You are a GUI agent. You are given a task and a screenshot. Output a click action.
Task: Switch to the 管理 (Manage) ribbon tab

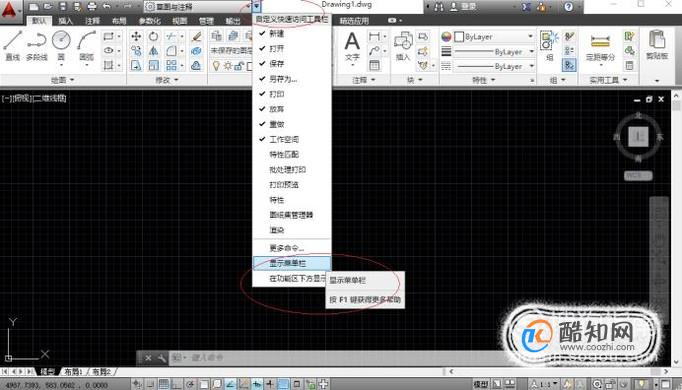click(206, 20)
